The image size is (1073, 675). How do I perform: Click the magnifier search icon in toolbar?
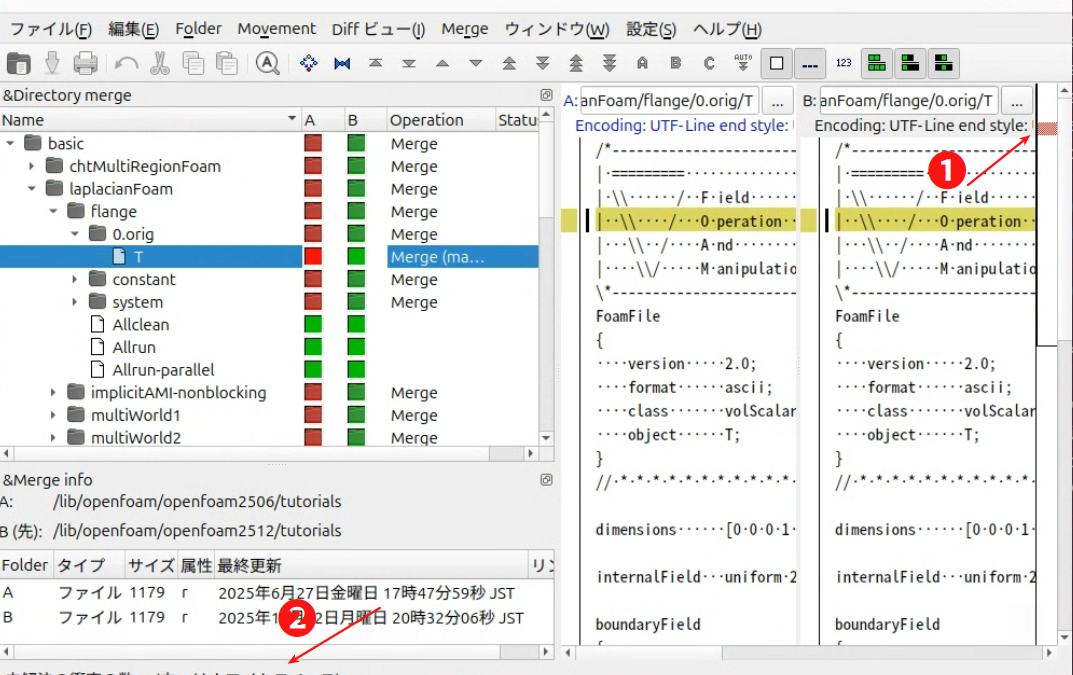coord(267,63)
